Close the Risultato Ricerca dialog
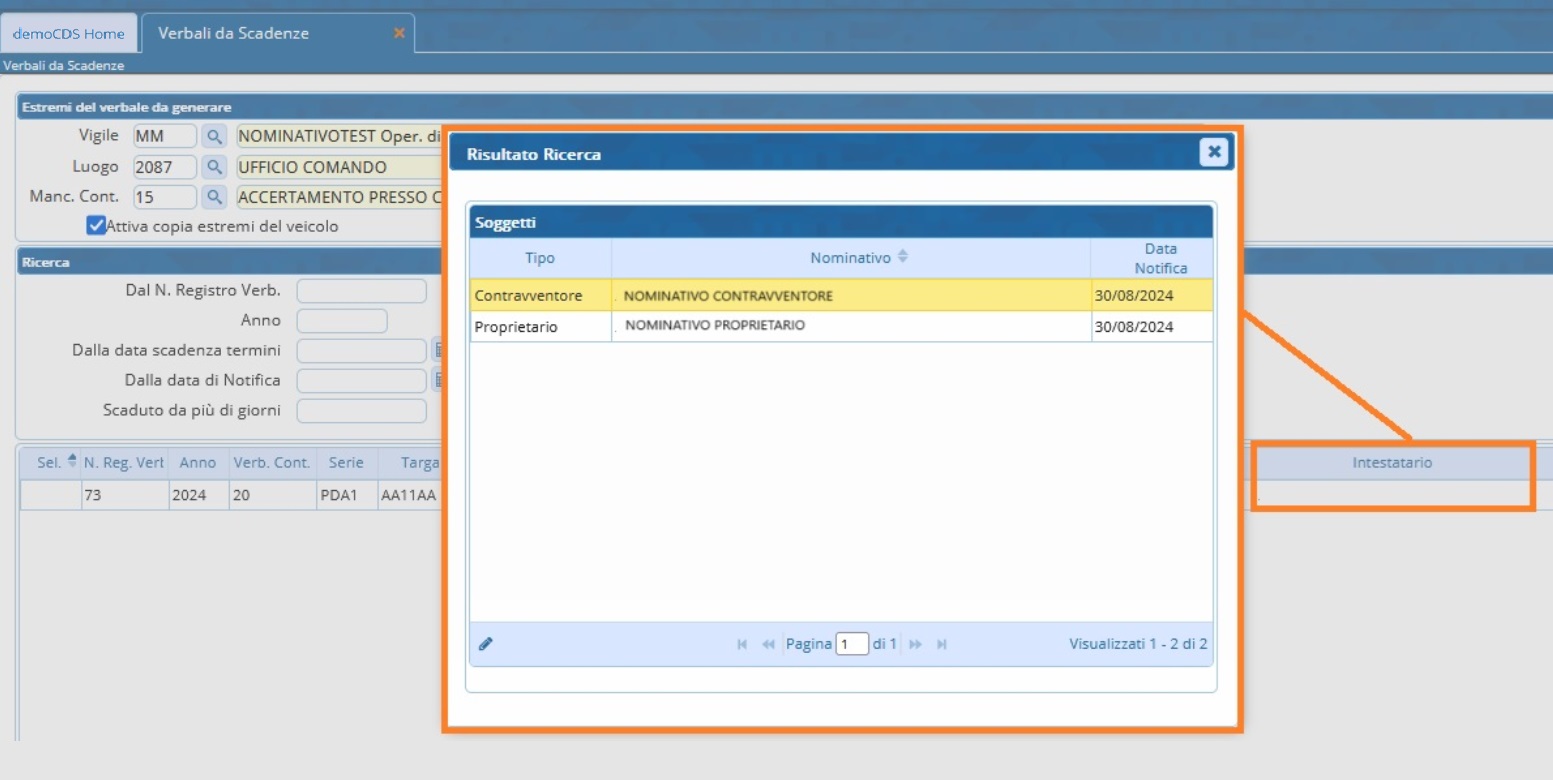 1214,152
